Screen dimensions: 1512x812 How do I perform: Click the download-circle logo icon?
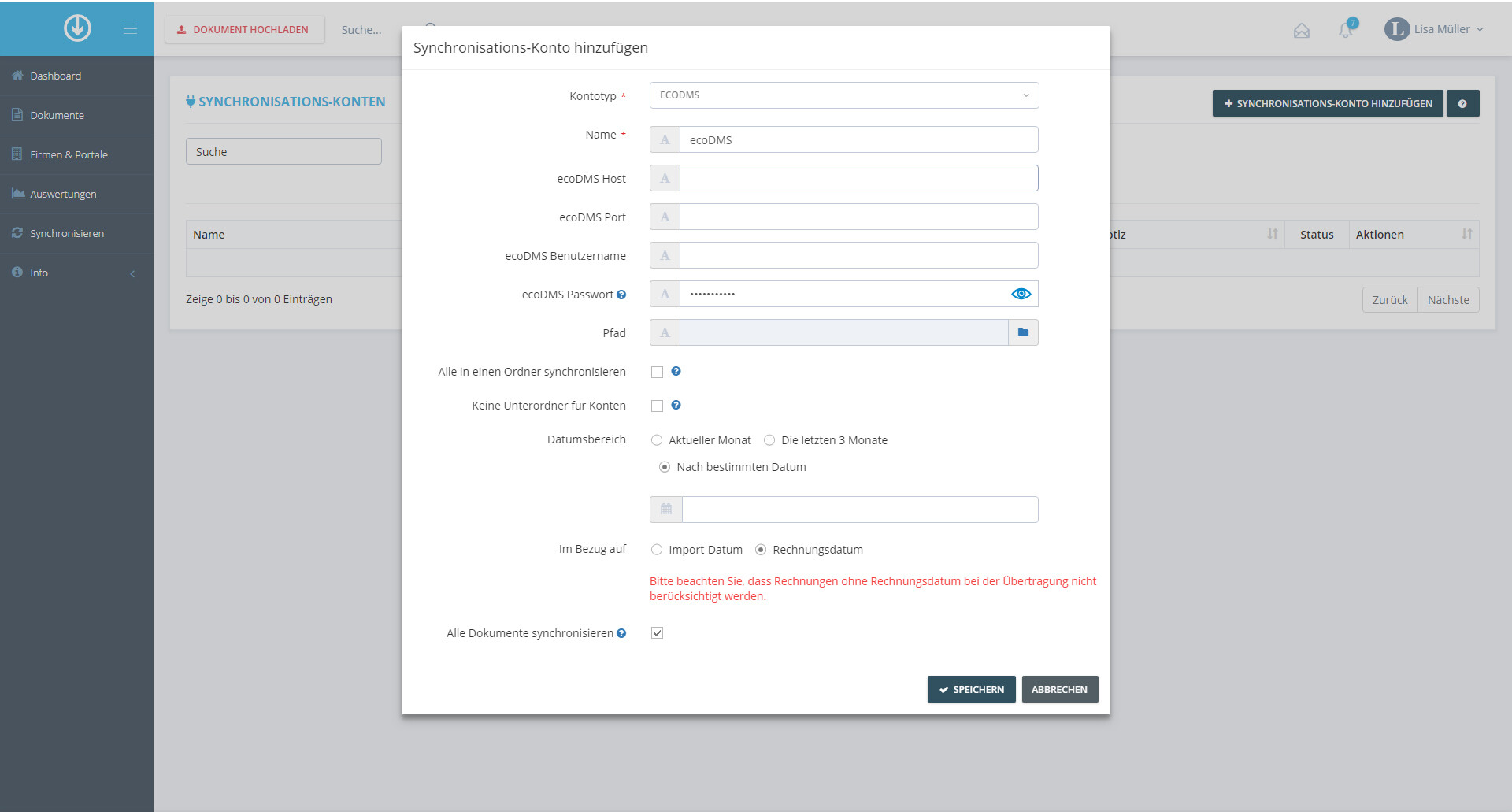[x=77, y=28]
